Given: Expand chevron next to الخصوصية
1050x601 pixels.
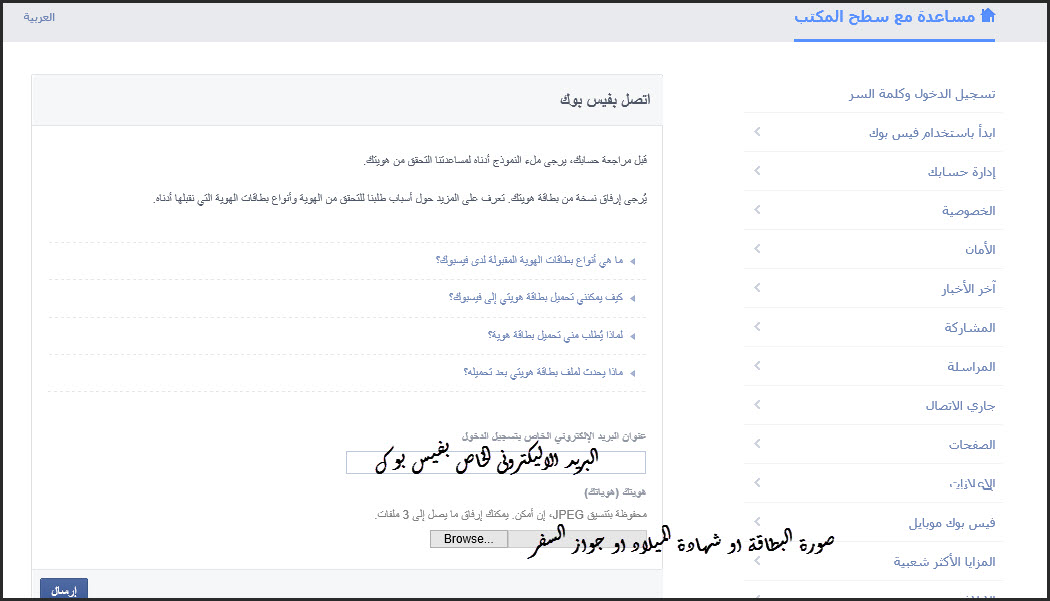Looking at the screenshot, I should click(757, 210).
